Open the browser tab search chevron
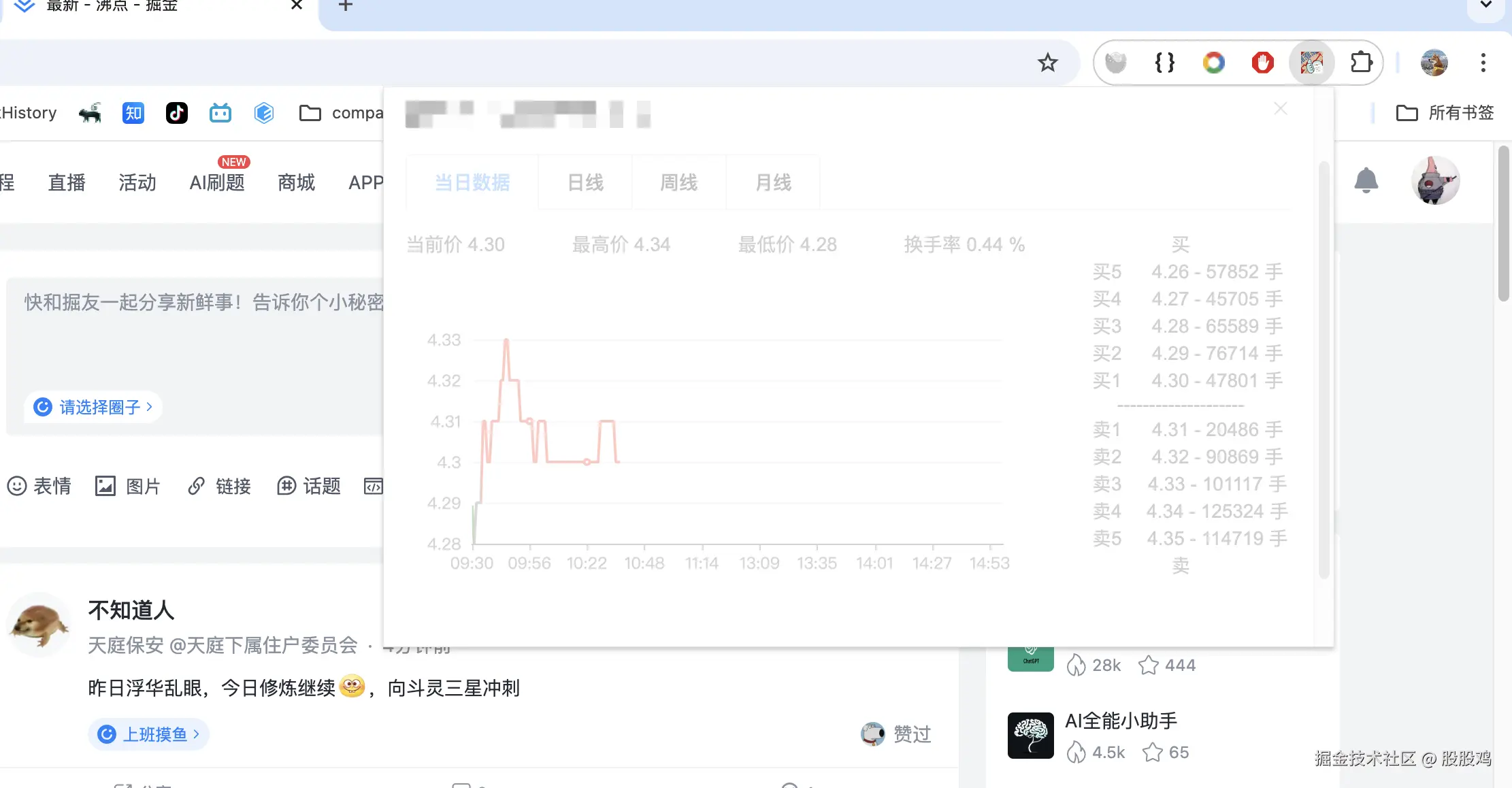This screenshot has height=788, width=1512. click(x=1485, y=5)
